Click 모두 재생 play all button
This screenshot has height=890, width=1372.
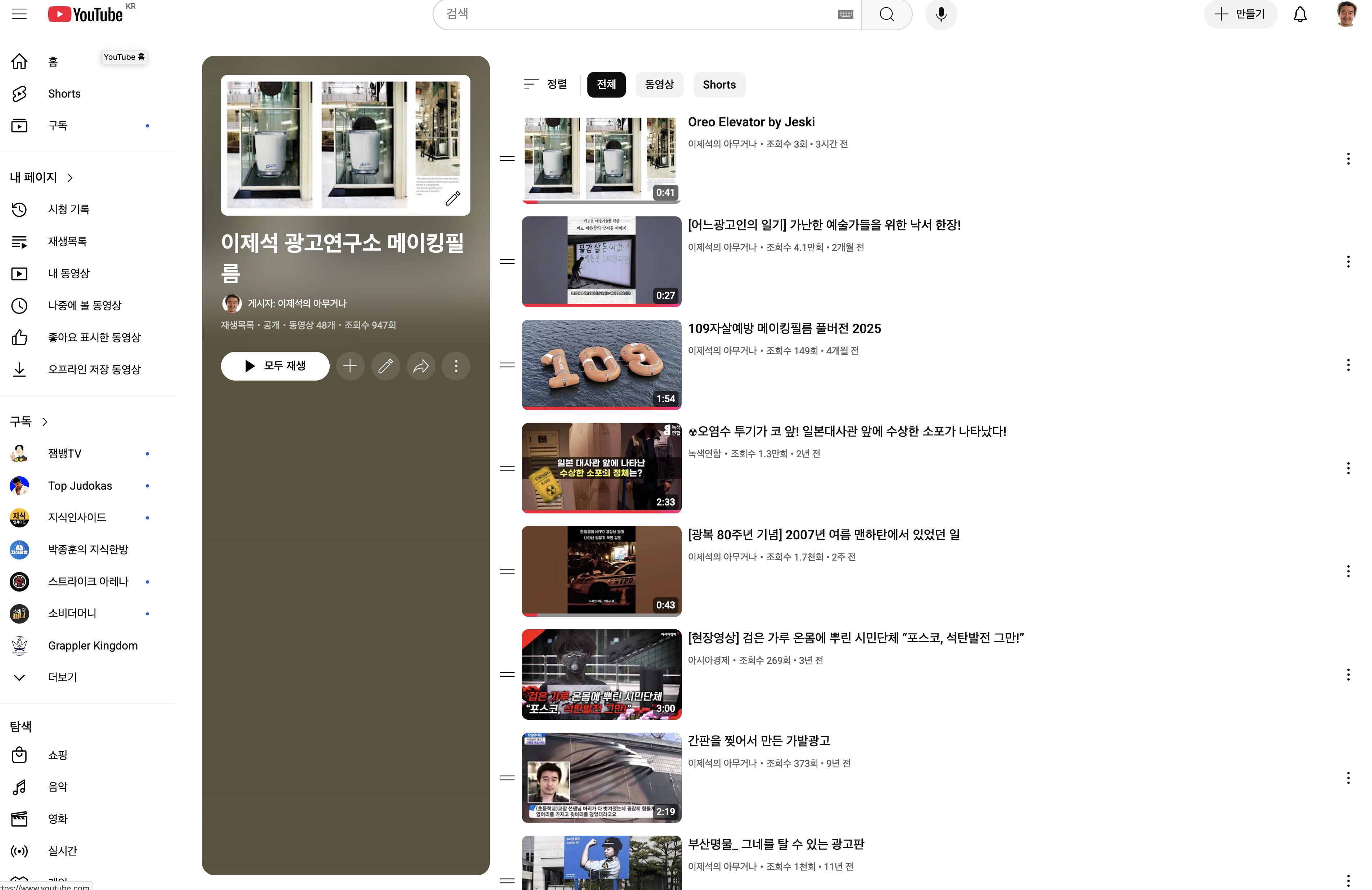[x=275, y=366]
